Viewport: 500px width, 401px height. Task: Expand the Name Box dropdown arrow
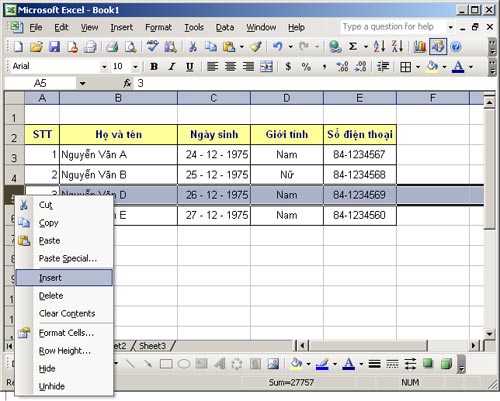(x=82, y=83)
